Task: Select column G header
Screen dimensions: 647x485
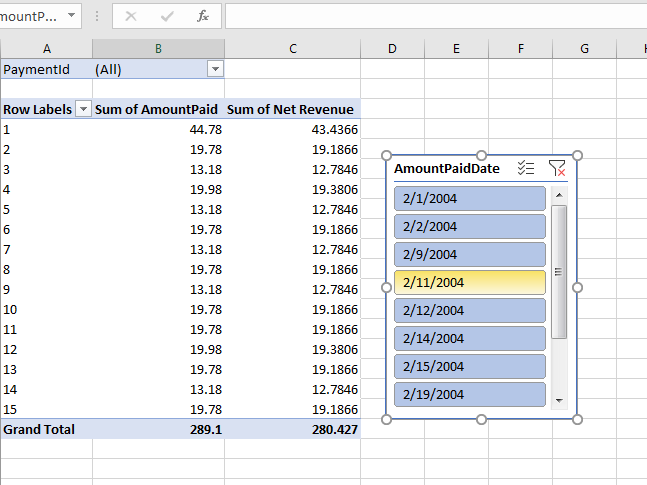Action: (x=584, y=49)
